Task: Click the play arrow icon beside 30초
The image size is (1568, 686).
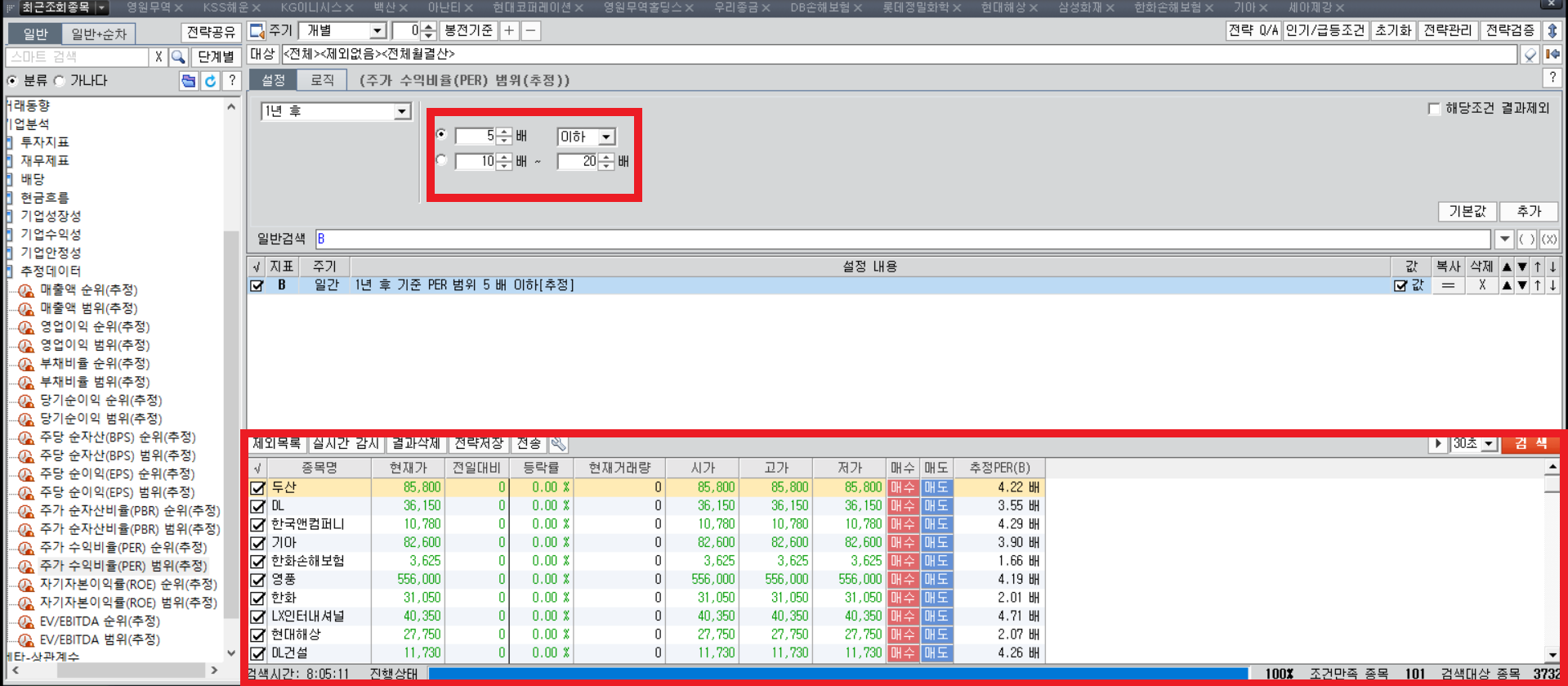Action: click(x=1438, y=444)
